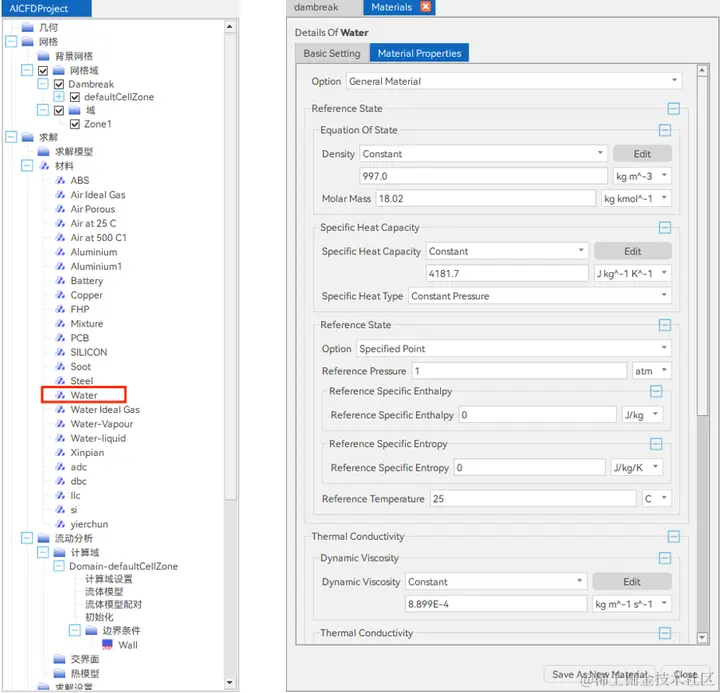Click the SILICON material icon

60,352
